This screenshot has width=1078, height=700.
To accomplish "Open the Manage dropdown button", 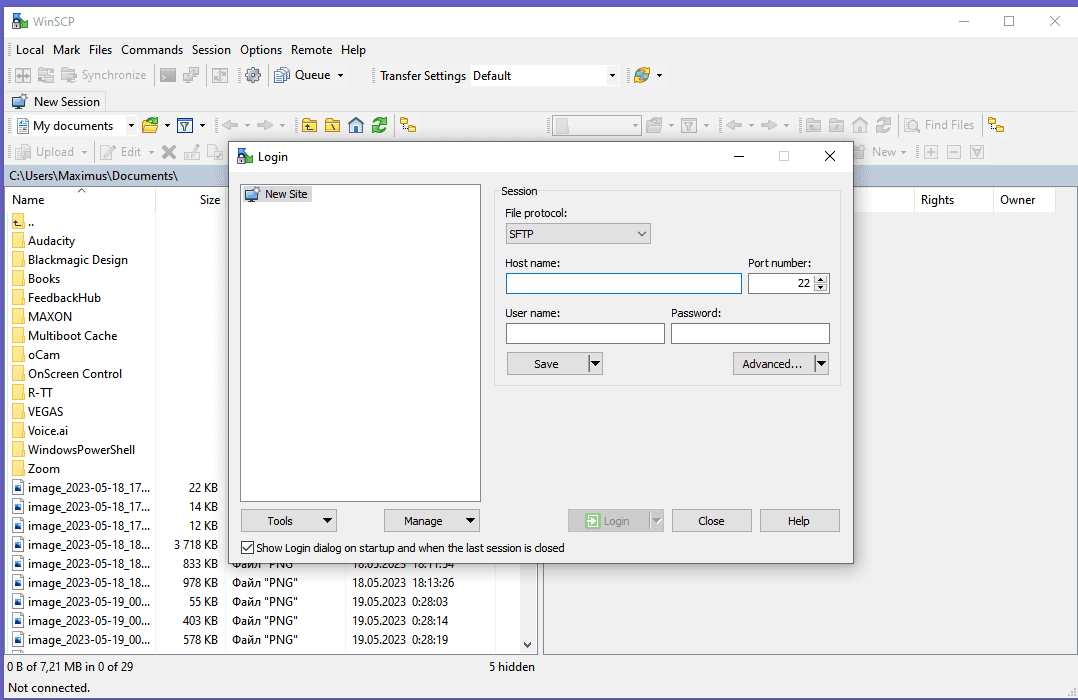I will 432,521.
